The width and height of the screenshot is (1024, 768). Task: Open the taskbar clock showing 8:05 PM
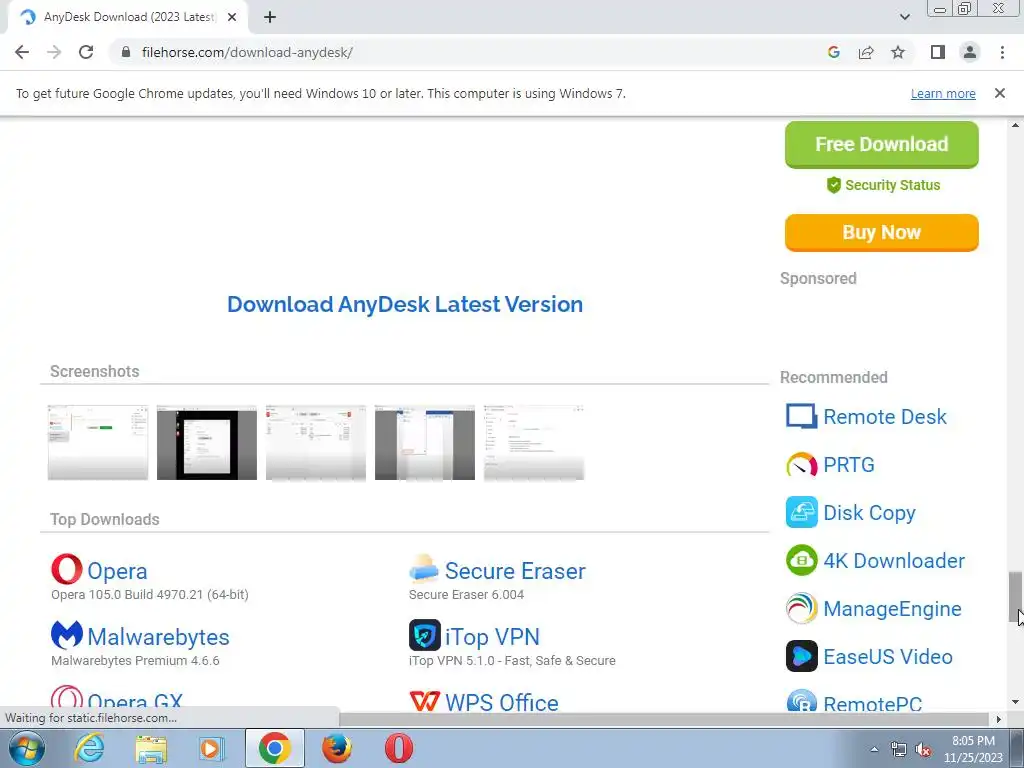[973, 749]
